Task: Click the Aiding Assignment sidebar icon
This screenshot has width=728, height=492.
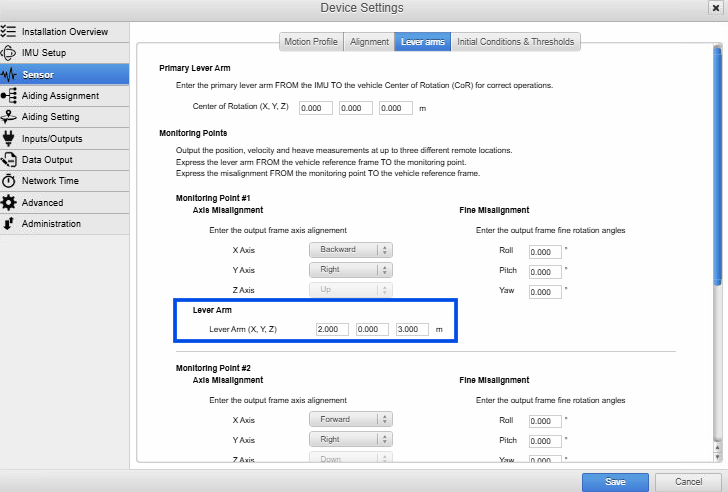Action: (x=9, y=96)
